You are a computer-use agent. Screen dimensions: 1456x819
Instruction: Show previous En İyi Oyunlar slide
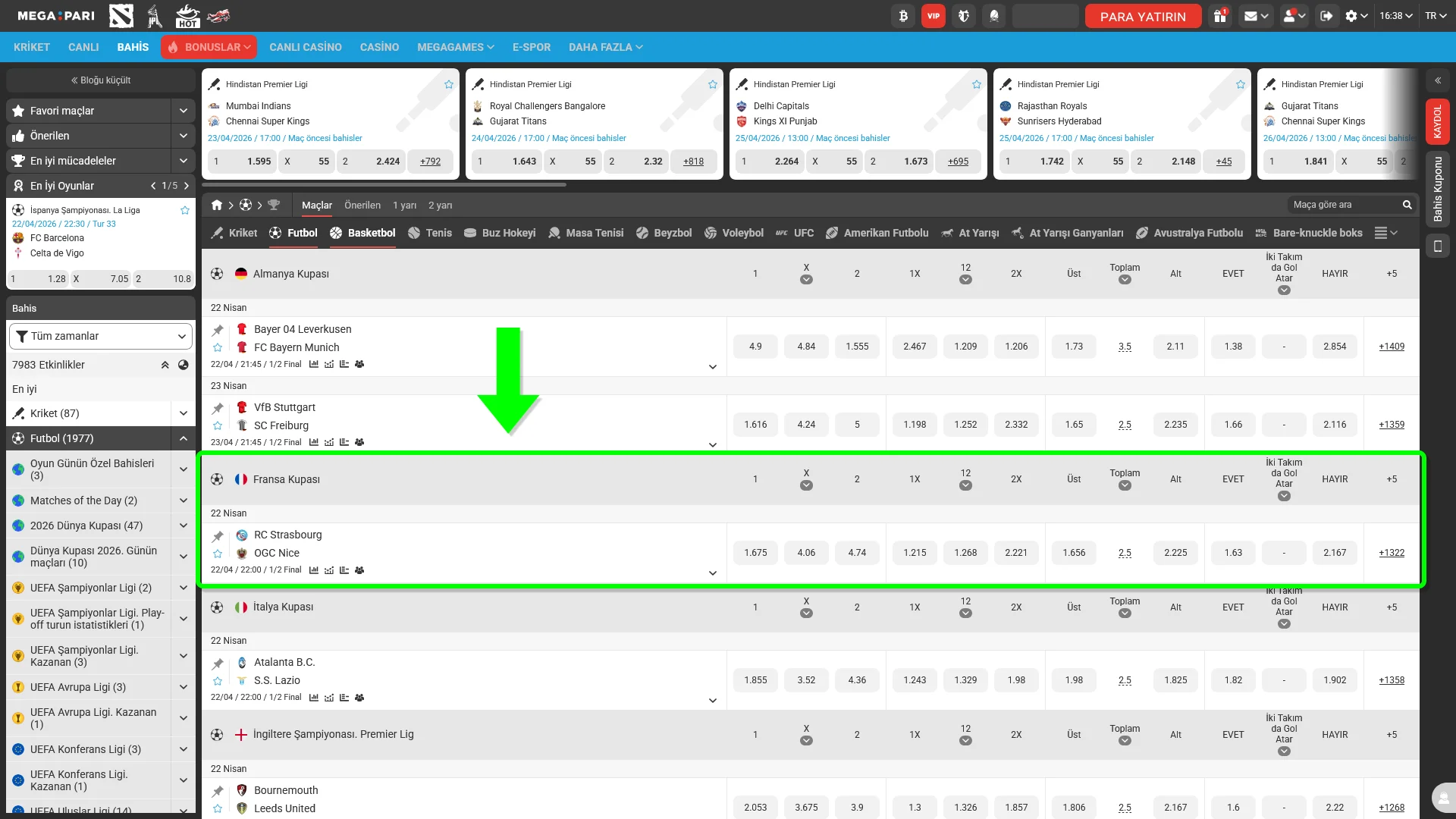coord(153,186)
